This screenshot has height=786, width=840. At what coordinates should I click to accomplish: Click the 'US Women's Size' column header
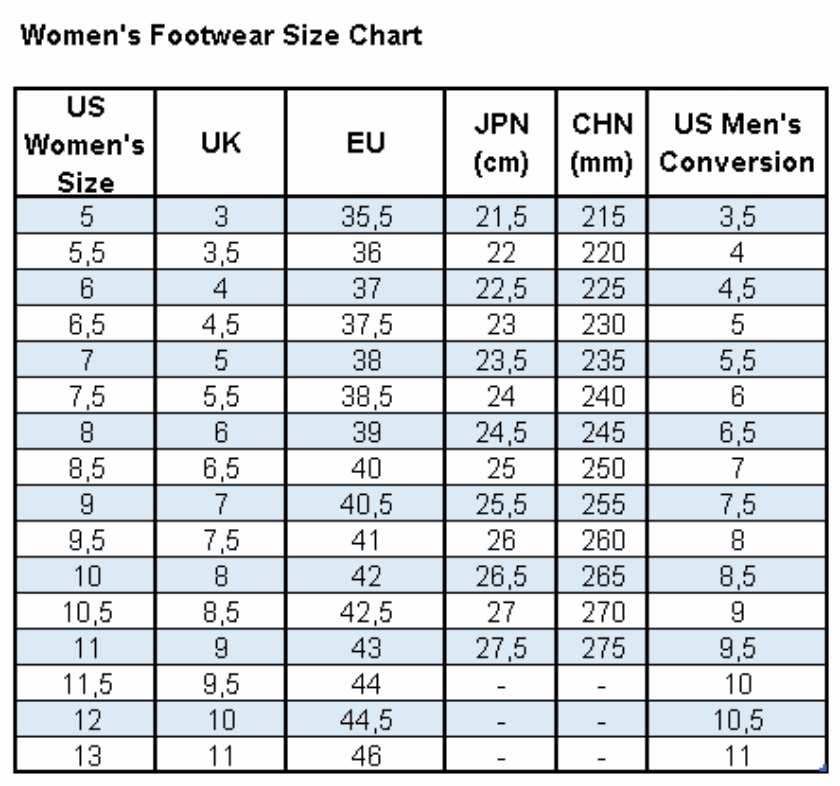86,144
